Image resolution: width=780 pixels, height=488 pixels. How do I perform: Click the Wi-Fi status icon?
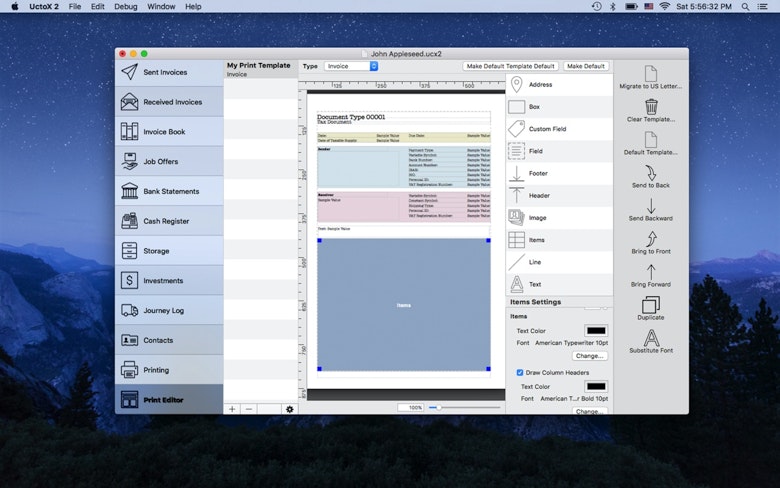point(664,6)
